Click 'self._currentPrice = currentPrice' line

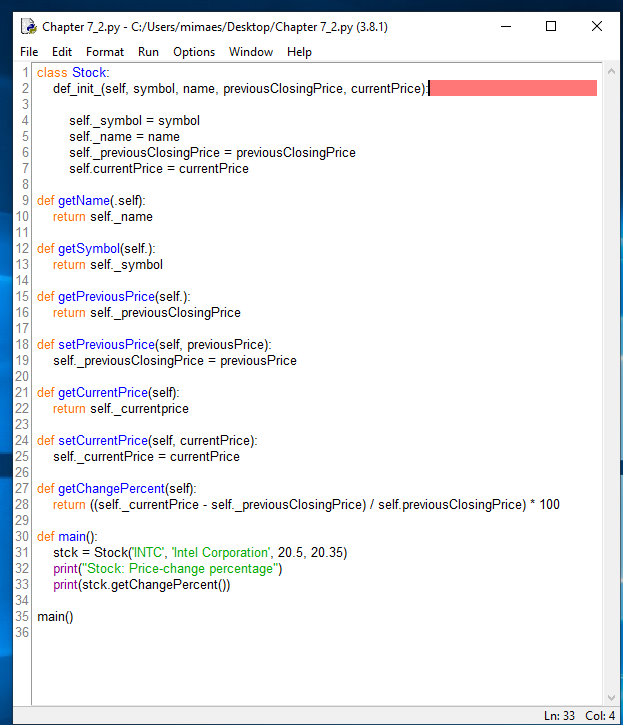tap(146, 457)
